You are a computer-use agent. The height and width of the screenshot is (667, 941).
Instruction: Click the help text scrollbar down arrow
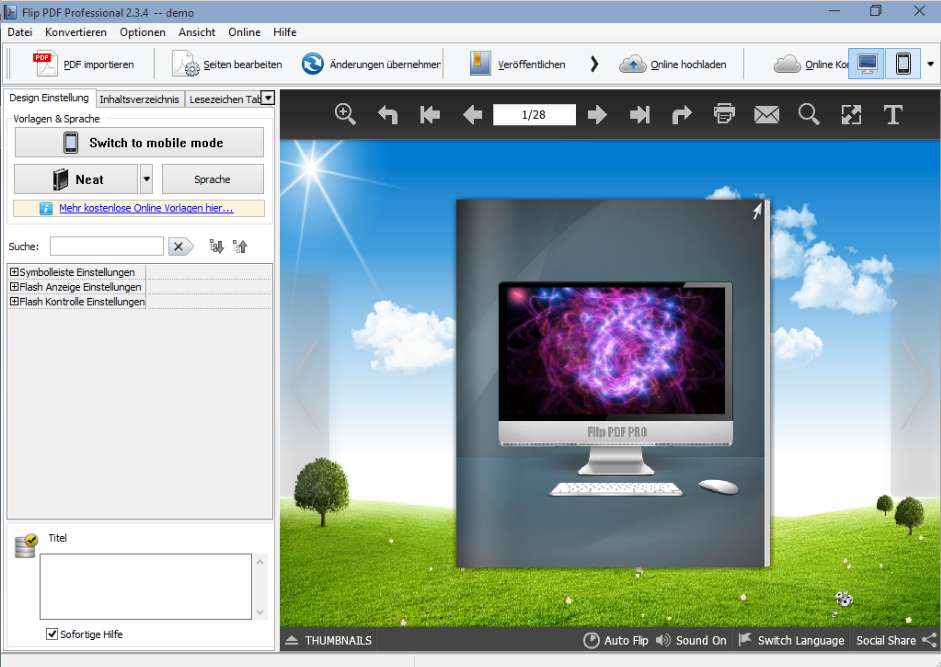click(260, 612)
